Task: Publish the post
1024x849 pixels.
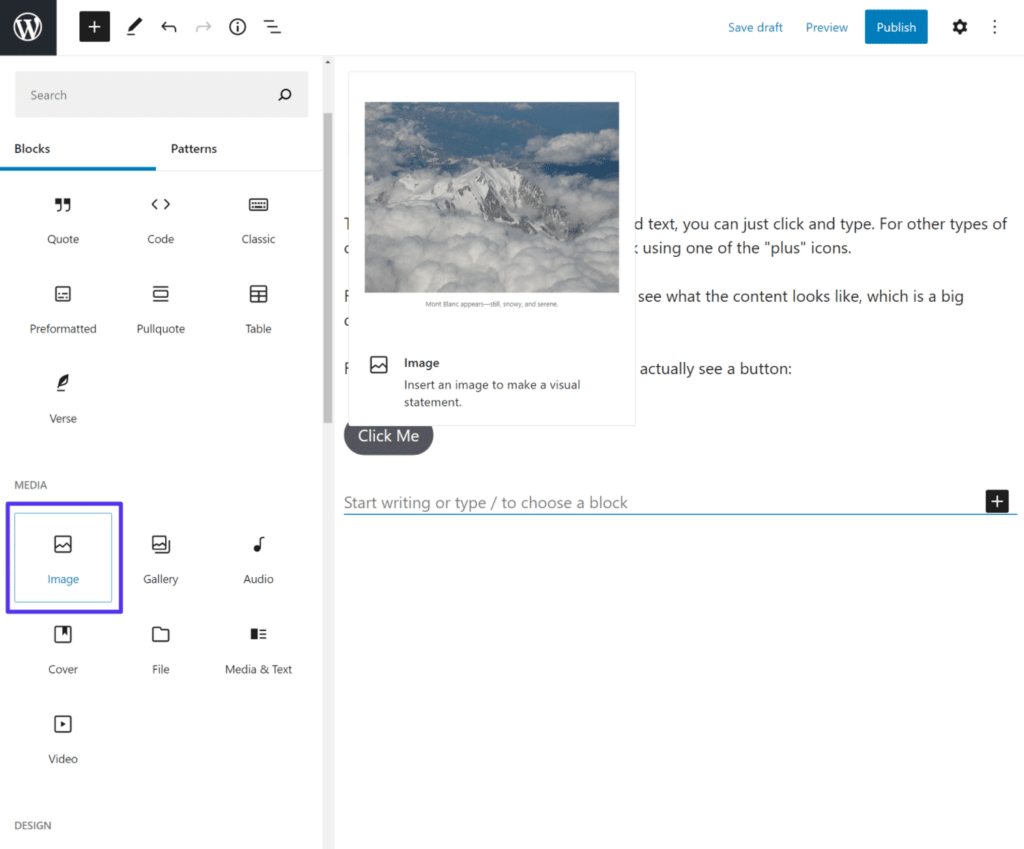Action: point(895,27)
